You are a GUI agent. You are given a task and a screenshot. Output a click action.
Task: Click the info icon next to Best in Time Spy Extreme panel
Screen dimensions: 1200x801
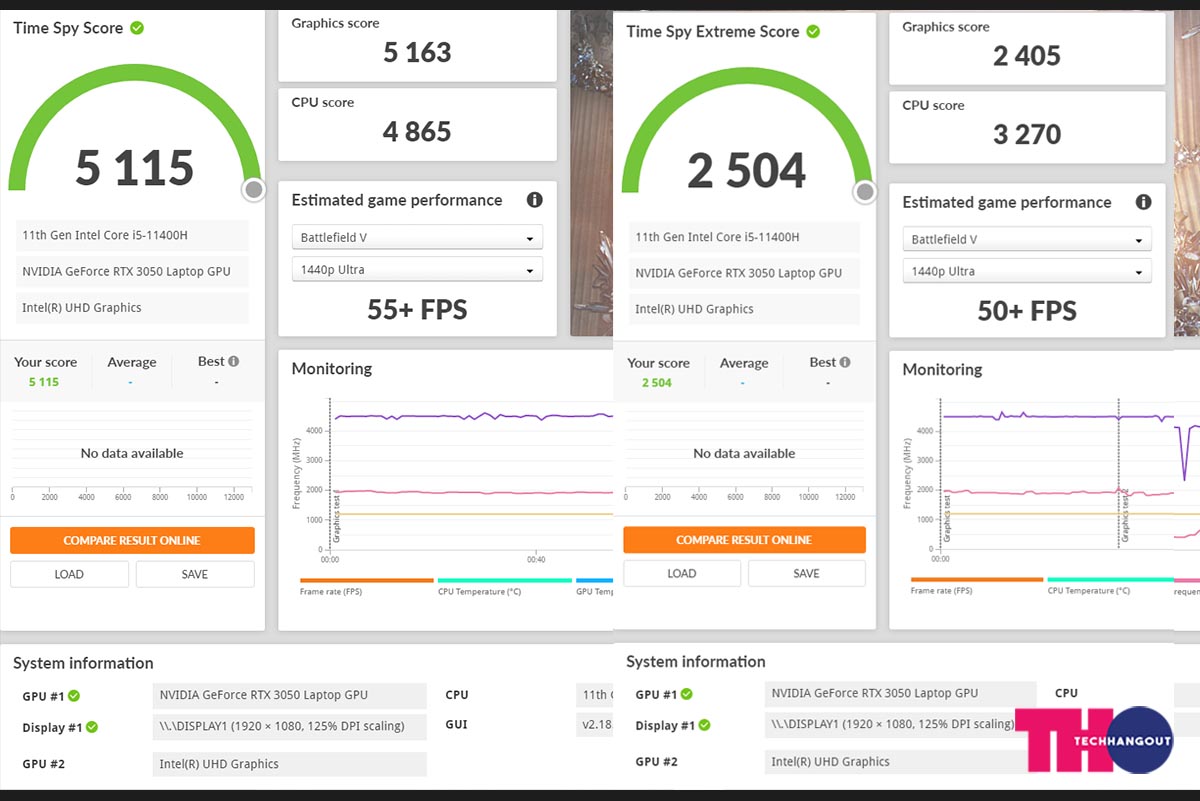tap(845, 363)
